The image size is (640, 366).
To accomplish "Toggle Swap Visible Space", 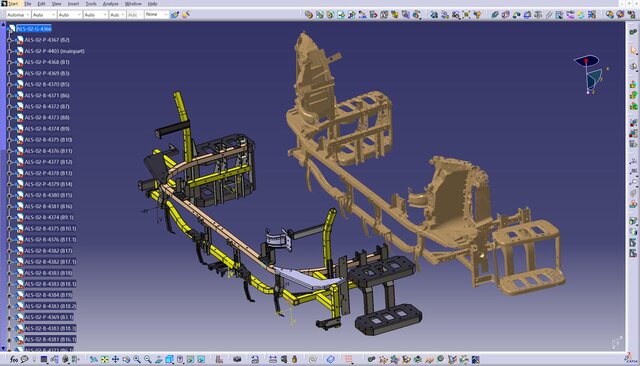I will (201, 359).
